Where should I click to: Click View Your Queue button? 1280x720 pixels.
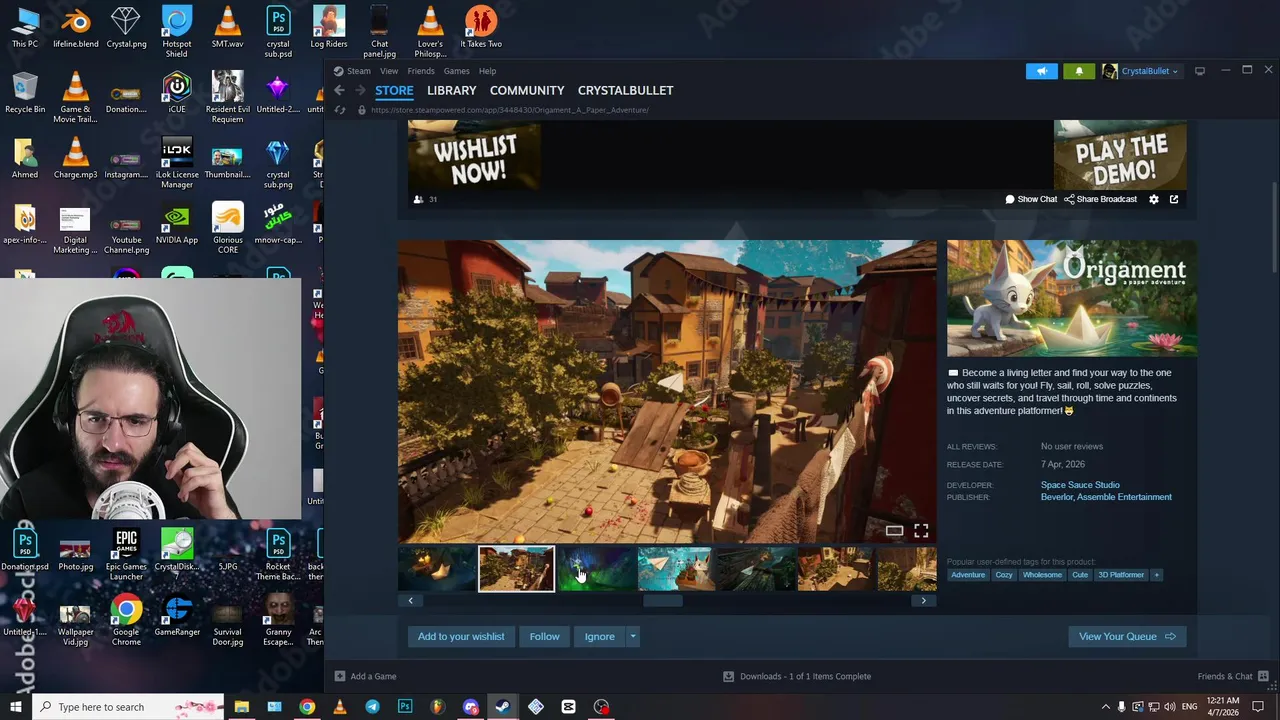(1126, 636)
